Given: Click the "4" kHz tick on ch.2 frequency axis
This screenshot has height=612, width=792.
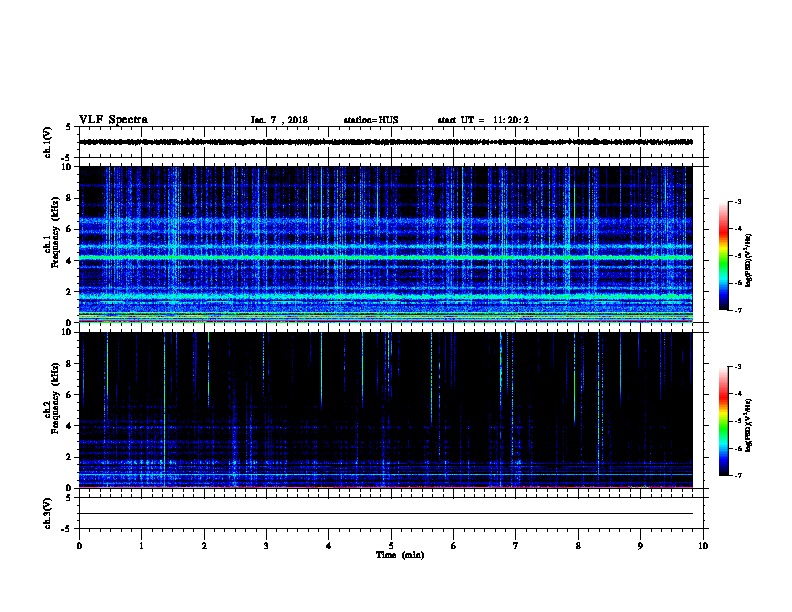Looking at the screenshot, I should (x=69, y=426).
